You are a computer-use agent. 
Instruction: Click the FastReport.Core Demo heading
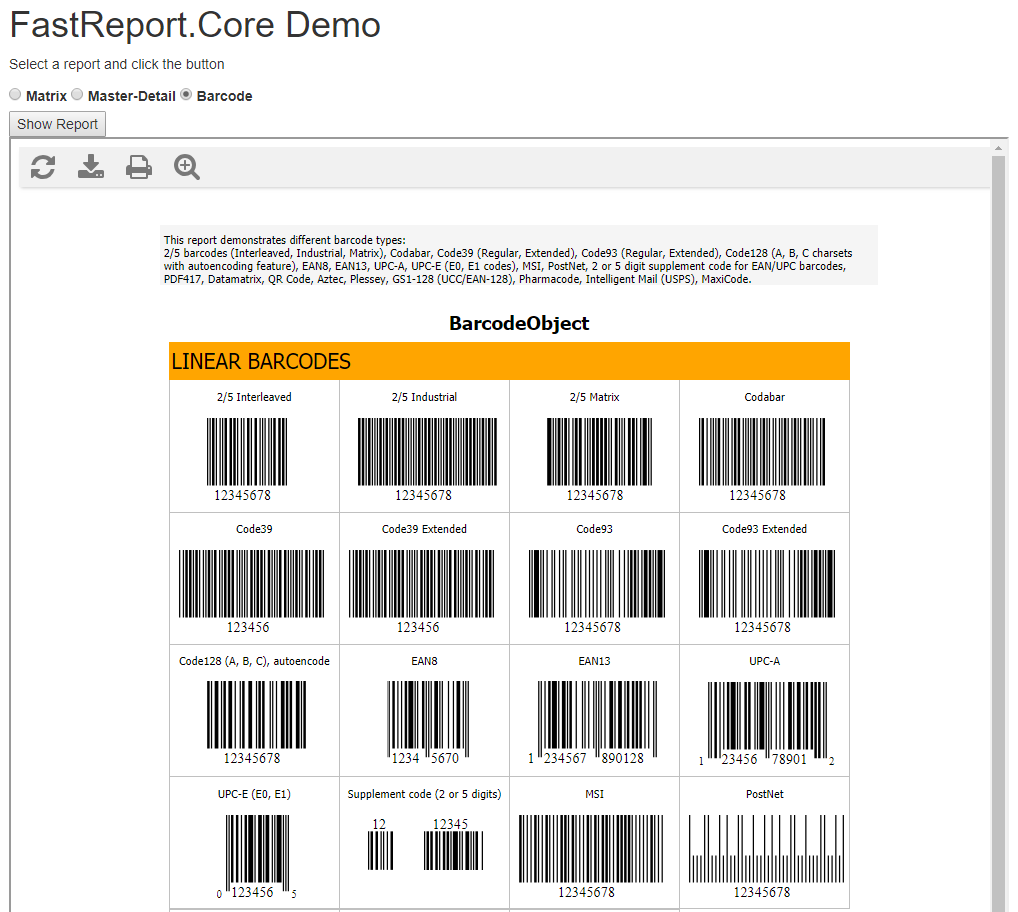tap(195, 25)
